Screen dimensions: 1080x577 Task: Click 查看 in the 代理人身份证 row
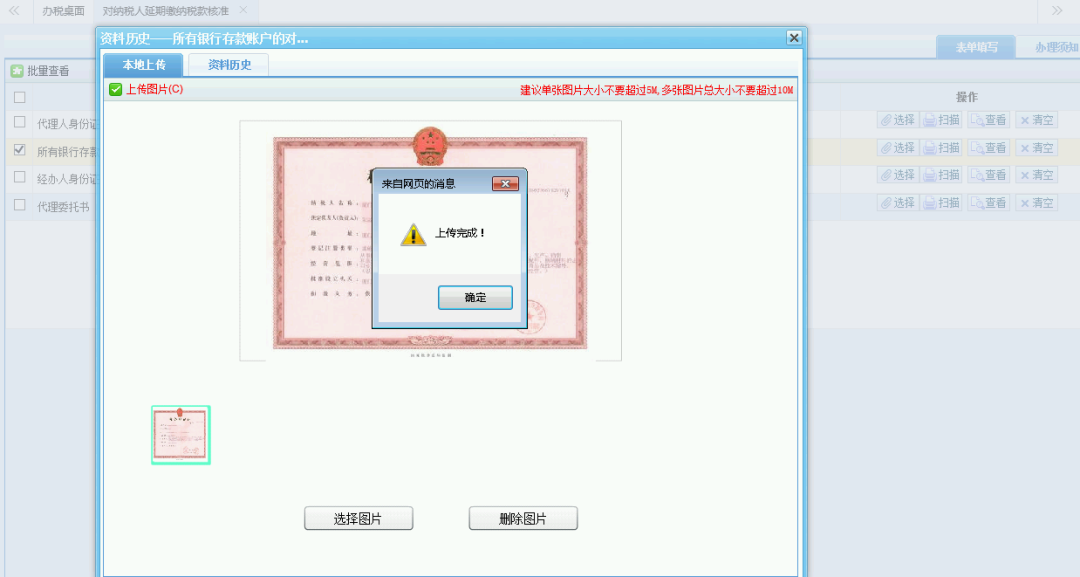click(x=988, y=120)
